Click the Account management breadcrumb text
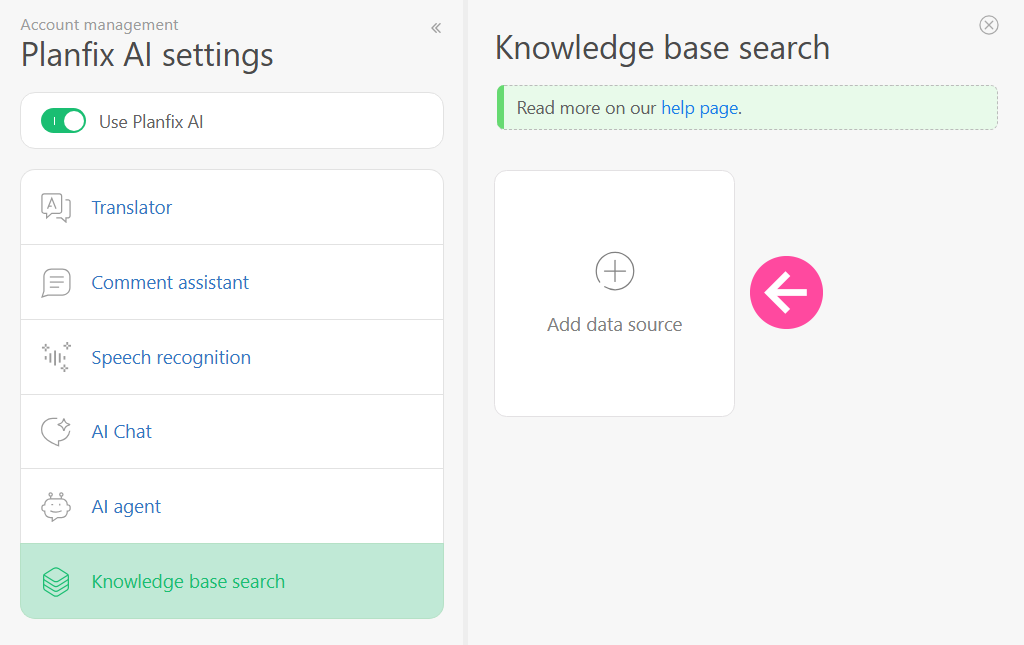 click(x=99, y=25)
